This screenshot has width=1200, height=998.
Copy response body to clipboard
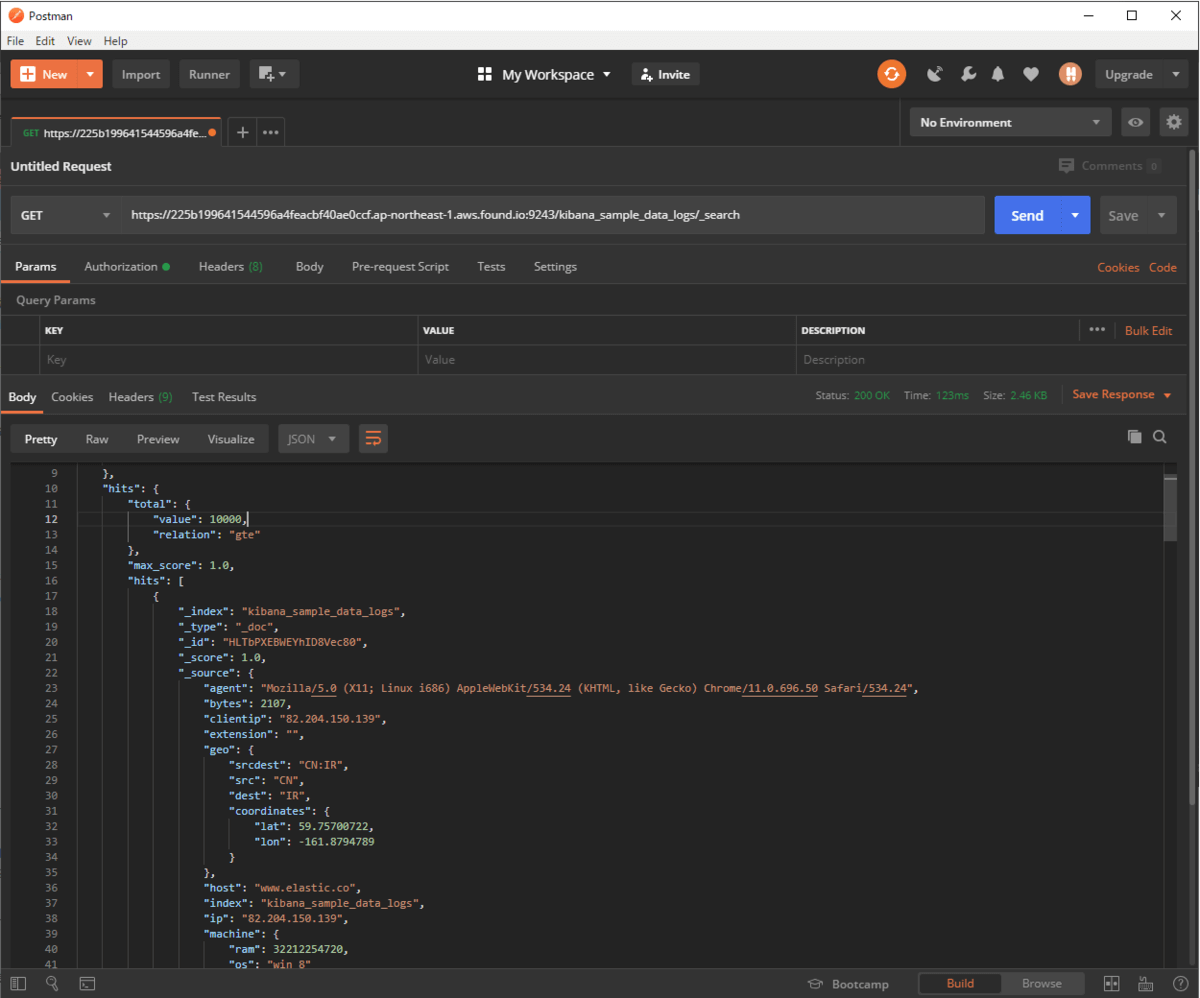coord(1134,436)
